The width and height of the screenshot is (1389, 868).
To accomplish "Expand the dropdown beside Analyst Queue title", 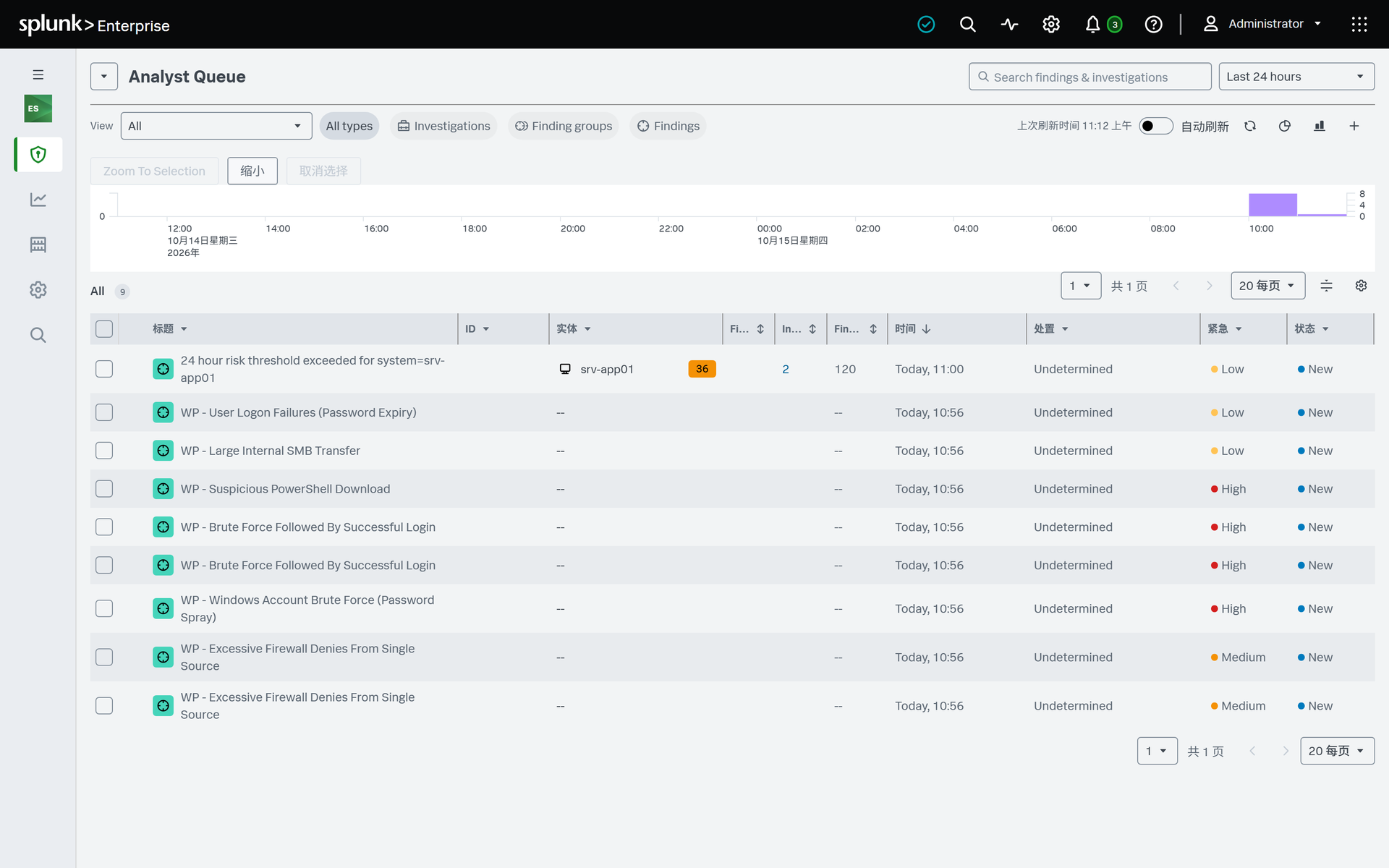I will [104, 77].
